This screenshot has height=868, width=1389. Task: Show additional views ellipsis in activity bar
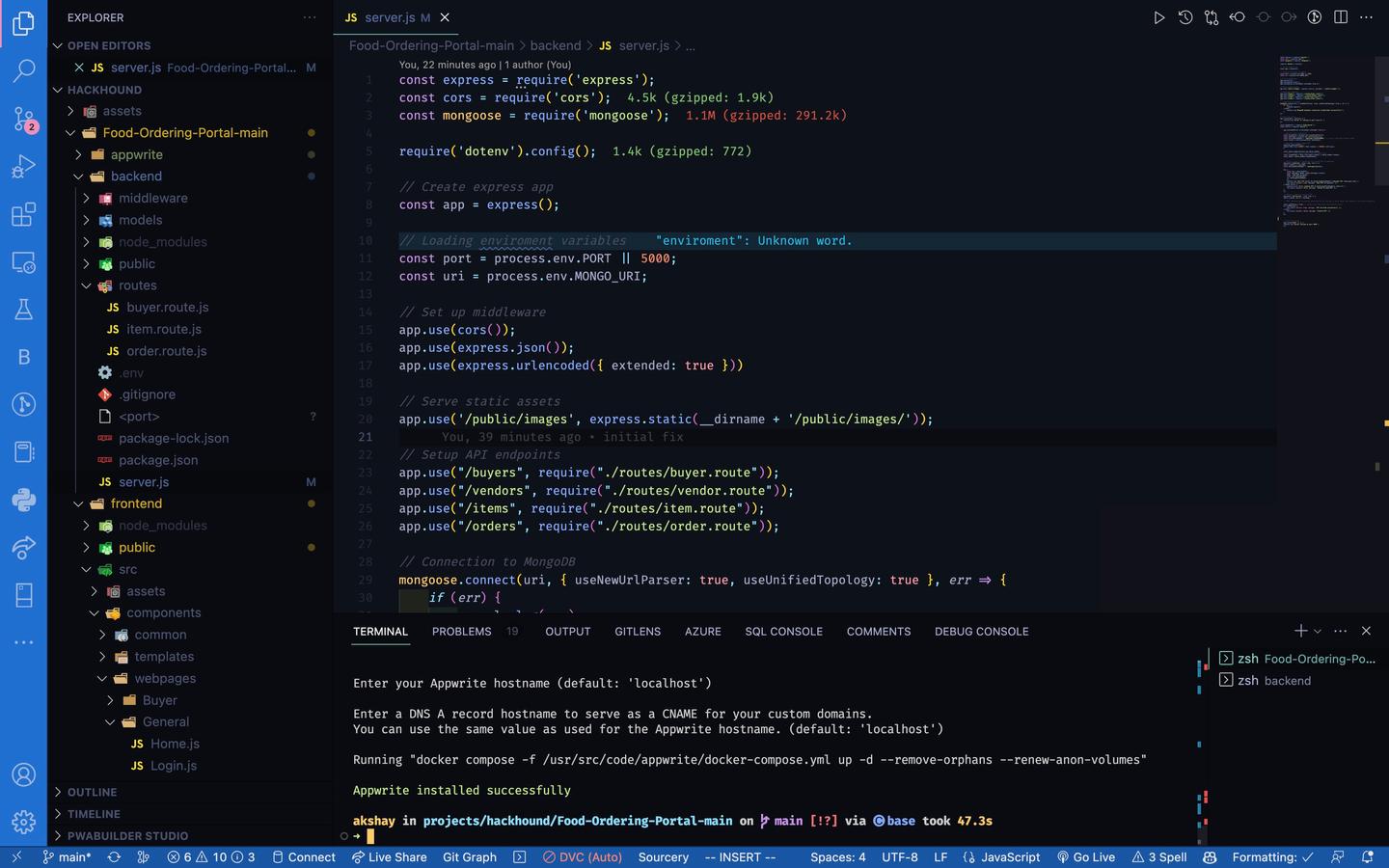click(x=23, y=642)
